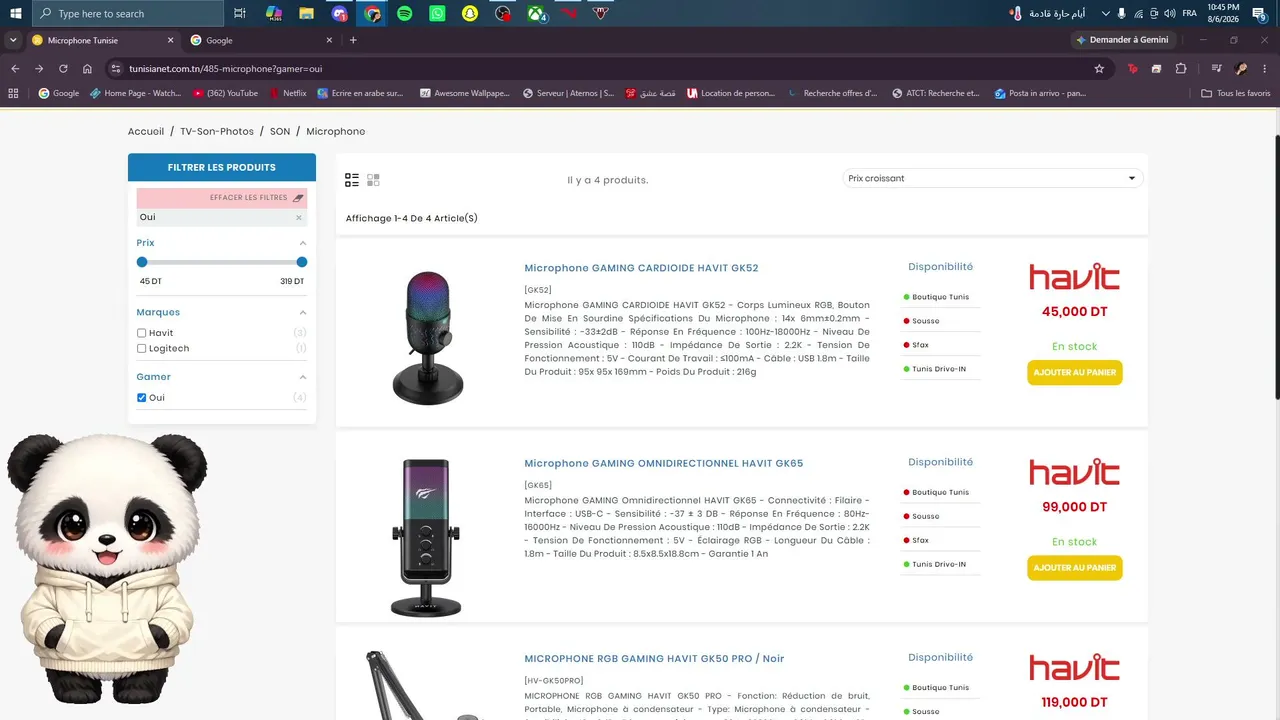Open the Chrome profile avatar
Viewport: 1280px width, 720px height.
point(1241,69)
